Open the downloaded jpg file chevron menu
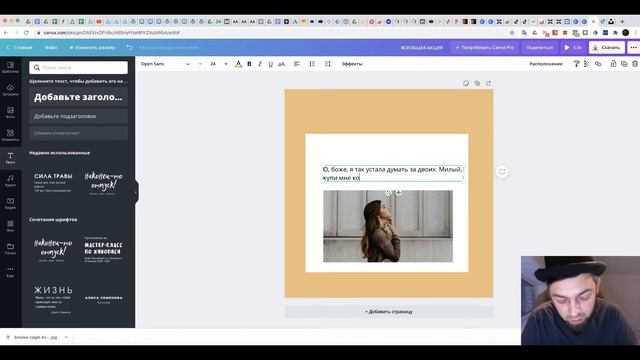The width and height of the screenshot is (640, 360). pos(66,337)
